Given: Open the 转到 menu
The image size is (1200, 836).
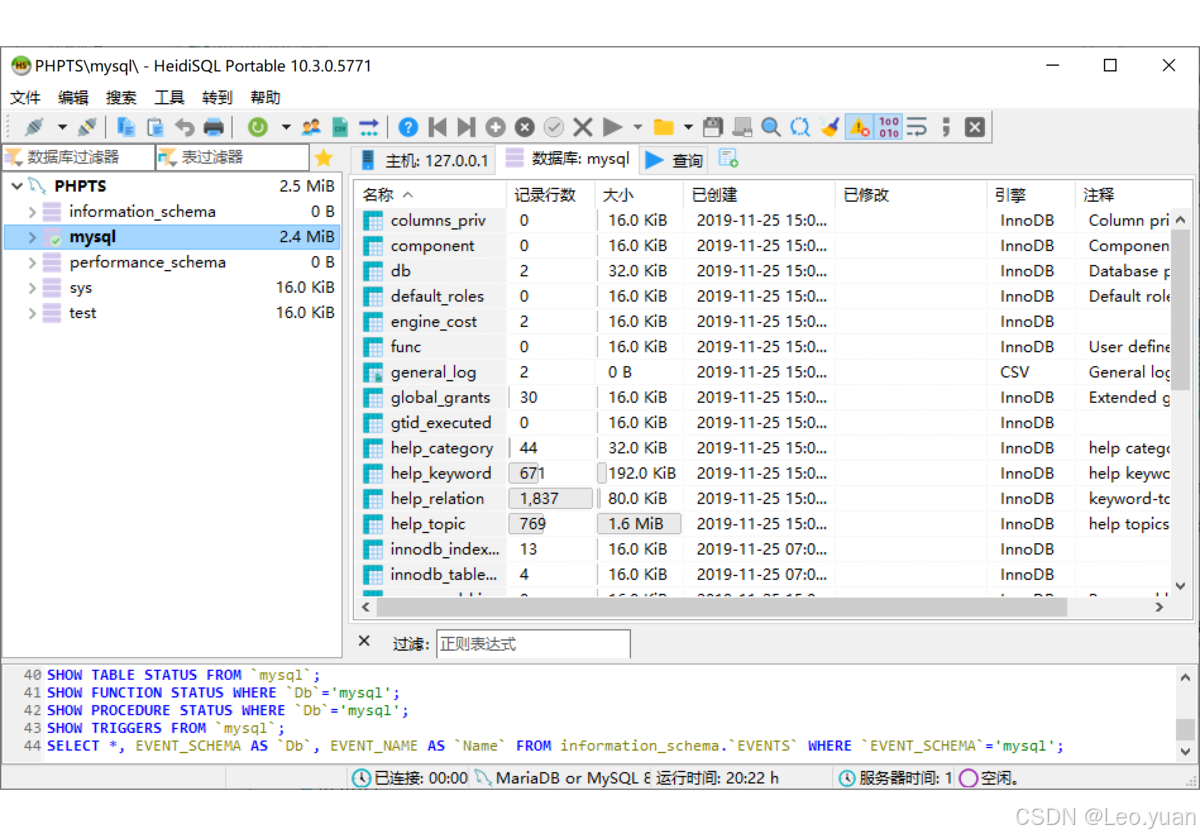Looking at the screenshot, I should pyautogui.click(x=217, y=97).
